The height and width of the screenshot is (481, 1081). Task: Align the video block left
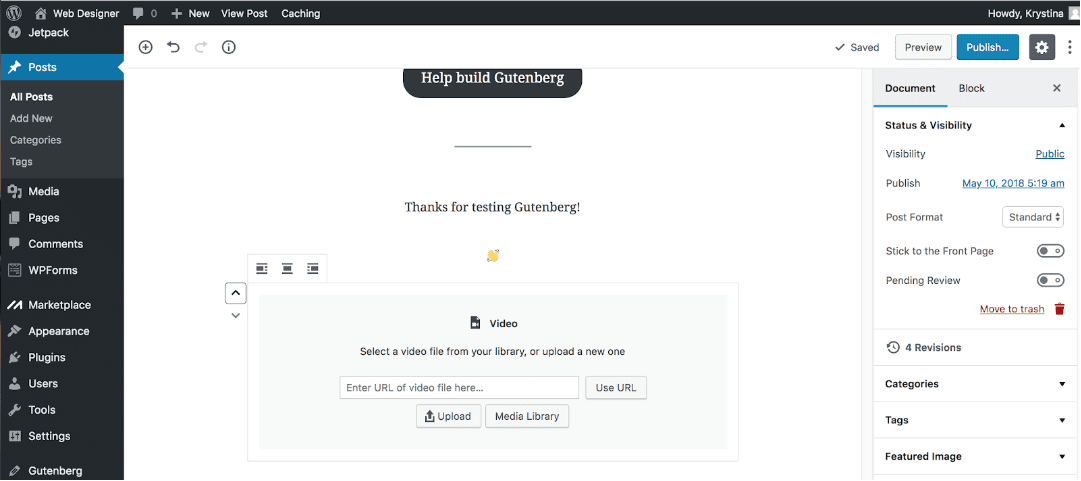click(x=262, y=268)
